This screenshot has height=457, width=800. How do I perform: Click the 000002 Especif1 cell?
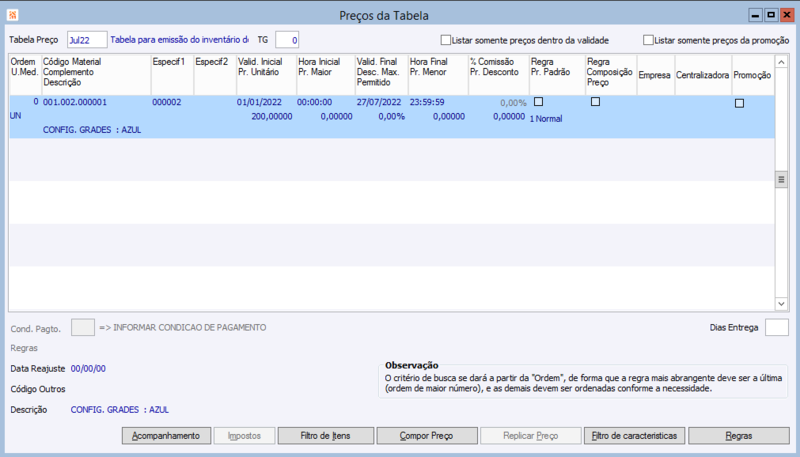[x=167, y=102]
